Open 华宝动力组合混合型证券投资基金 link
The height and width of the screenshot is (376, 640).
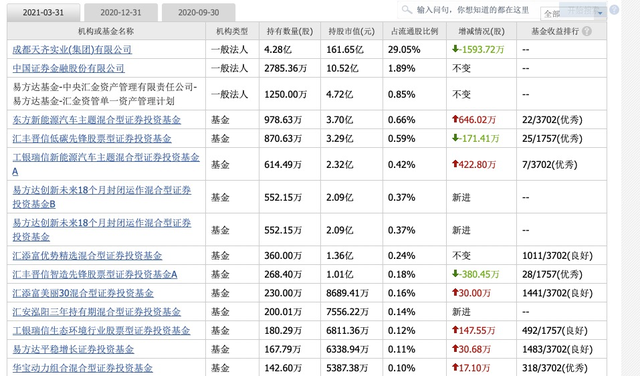point(82,368)
